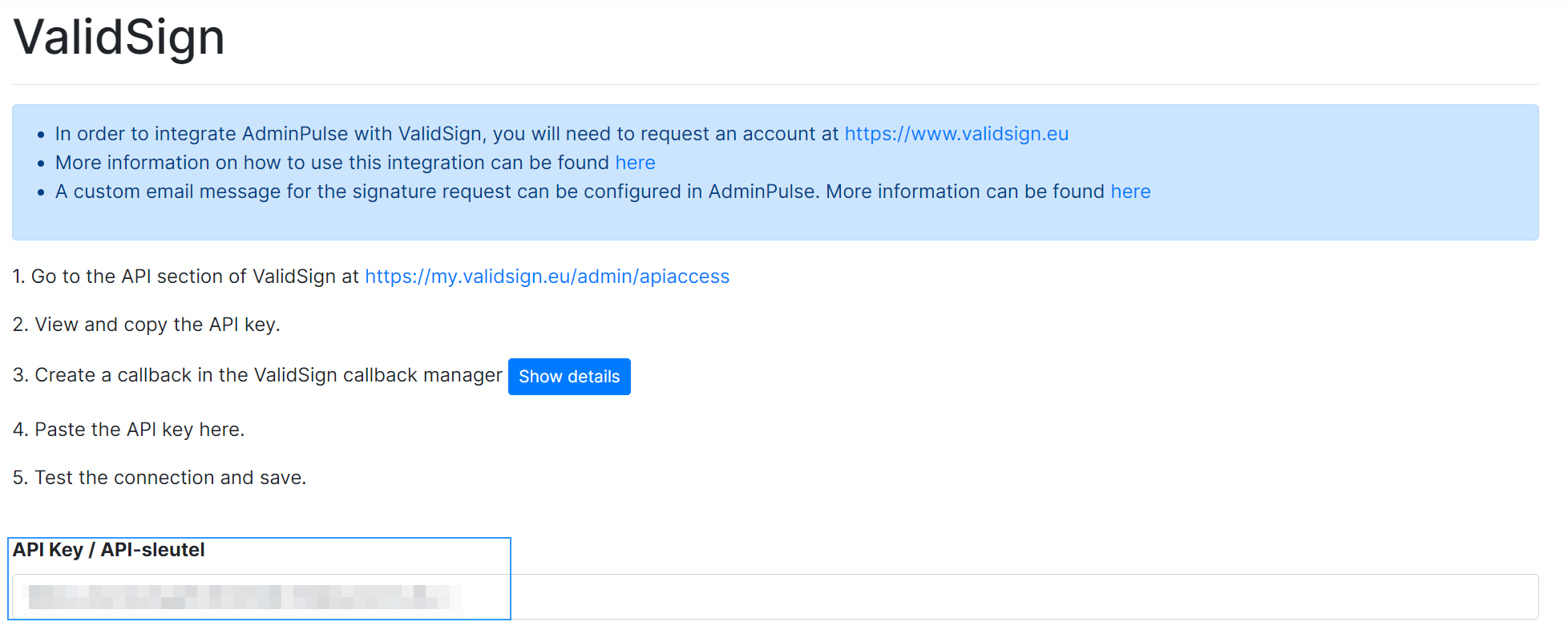Focus the API Key / API-sleutel input field
1568x630 pixels.
(x=775, y=596)
